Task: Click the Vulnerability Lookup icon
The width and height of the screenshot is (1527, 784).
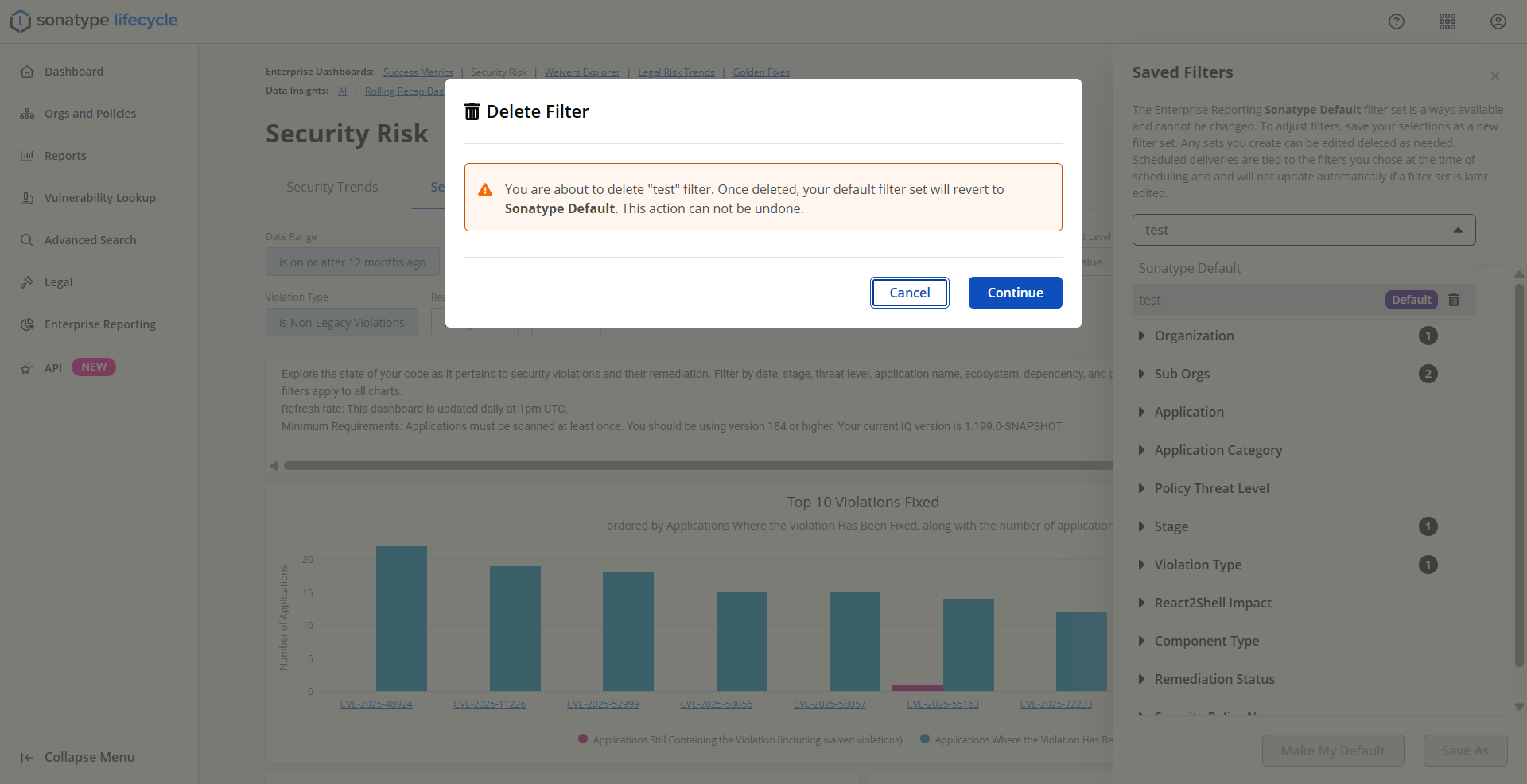Action: pyautogui.click(x=27, y=198)
